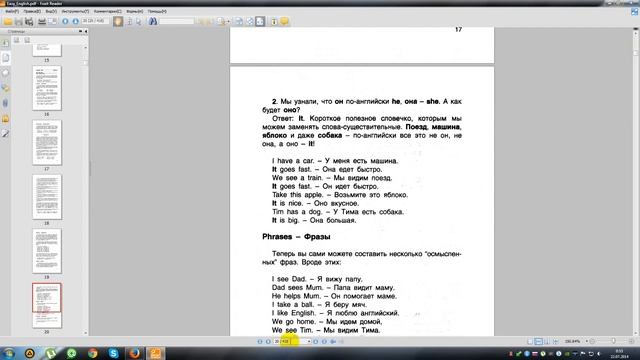Toggle continuous page view mode

tap(538, 341)
